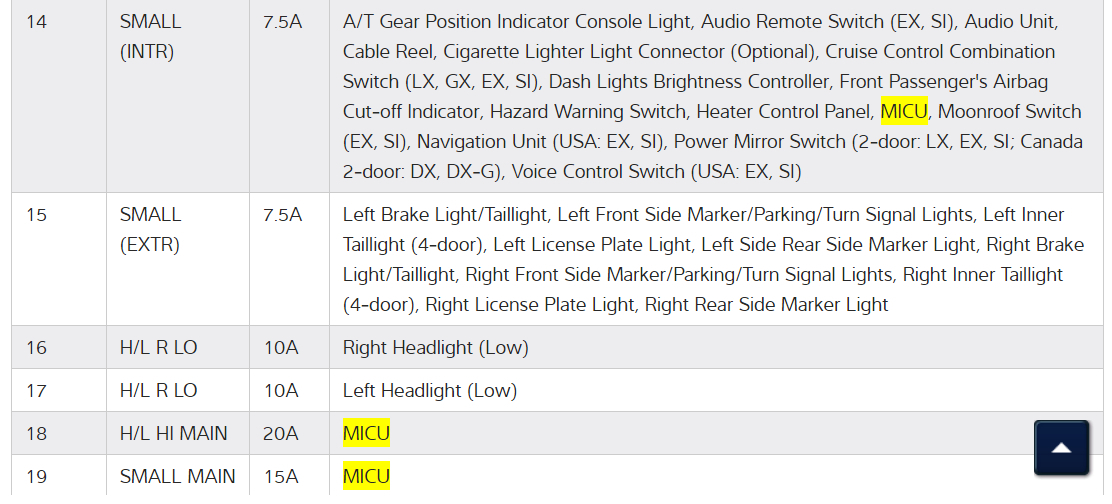Select the Right Headlight (Low) text
This screenshot has height=504, width=1112.
435,348
